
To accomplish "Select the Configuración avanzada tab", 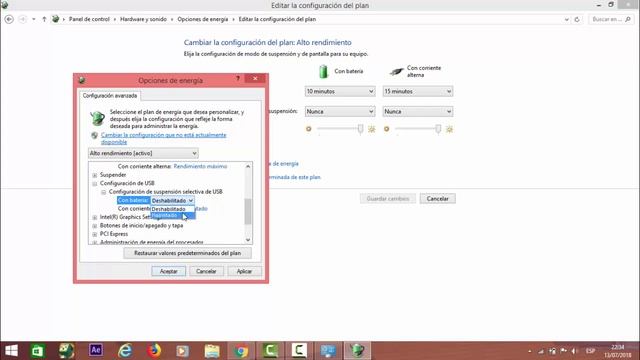I will 110,96.
